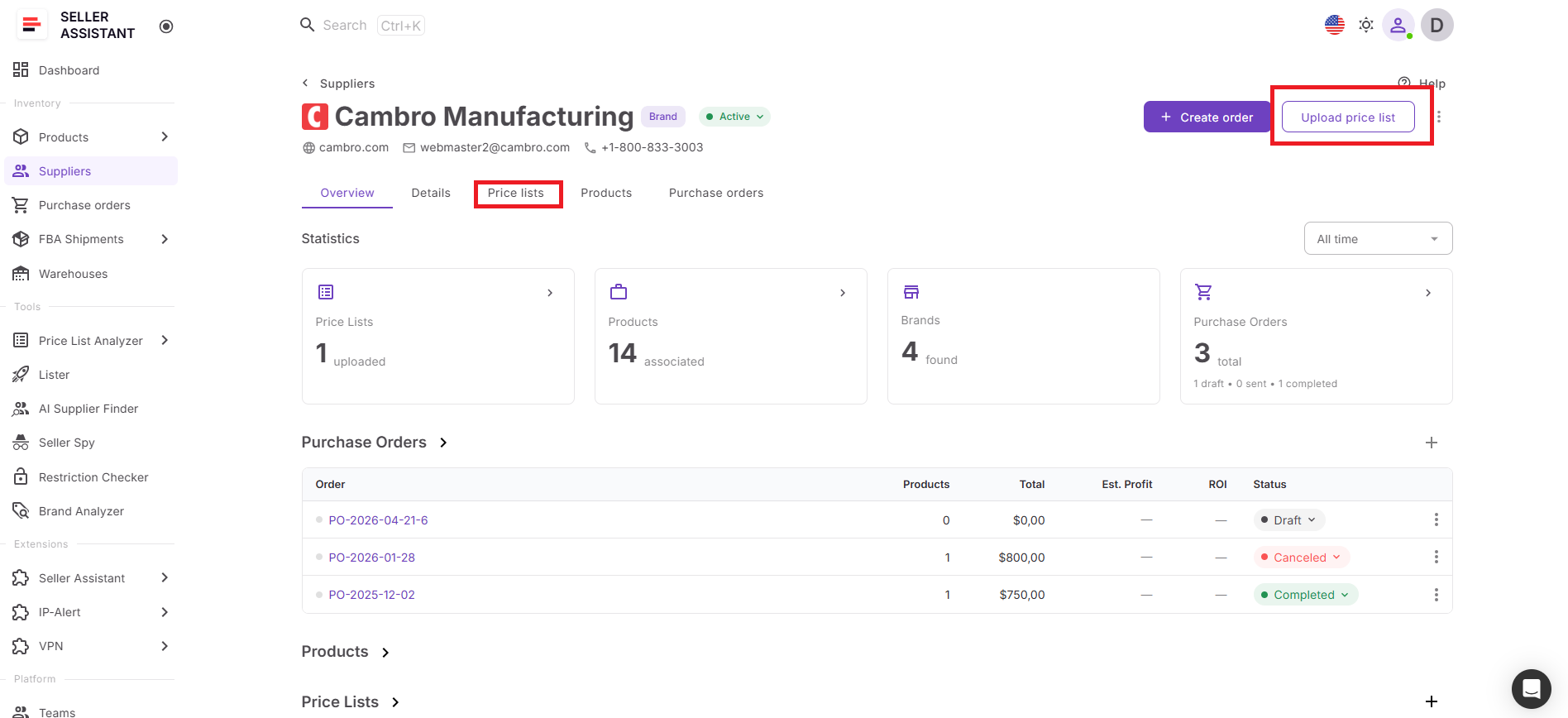Open the Canceled status dropdown
Viewport: 1568px width, 718px height.
click(1302, 558)
